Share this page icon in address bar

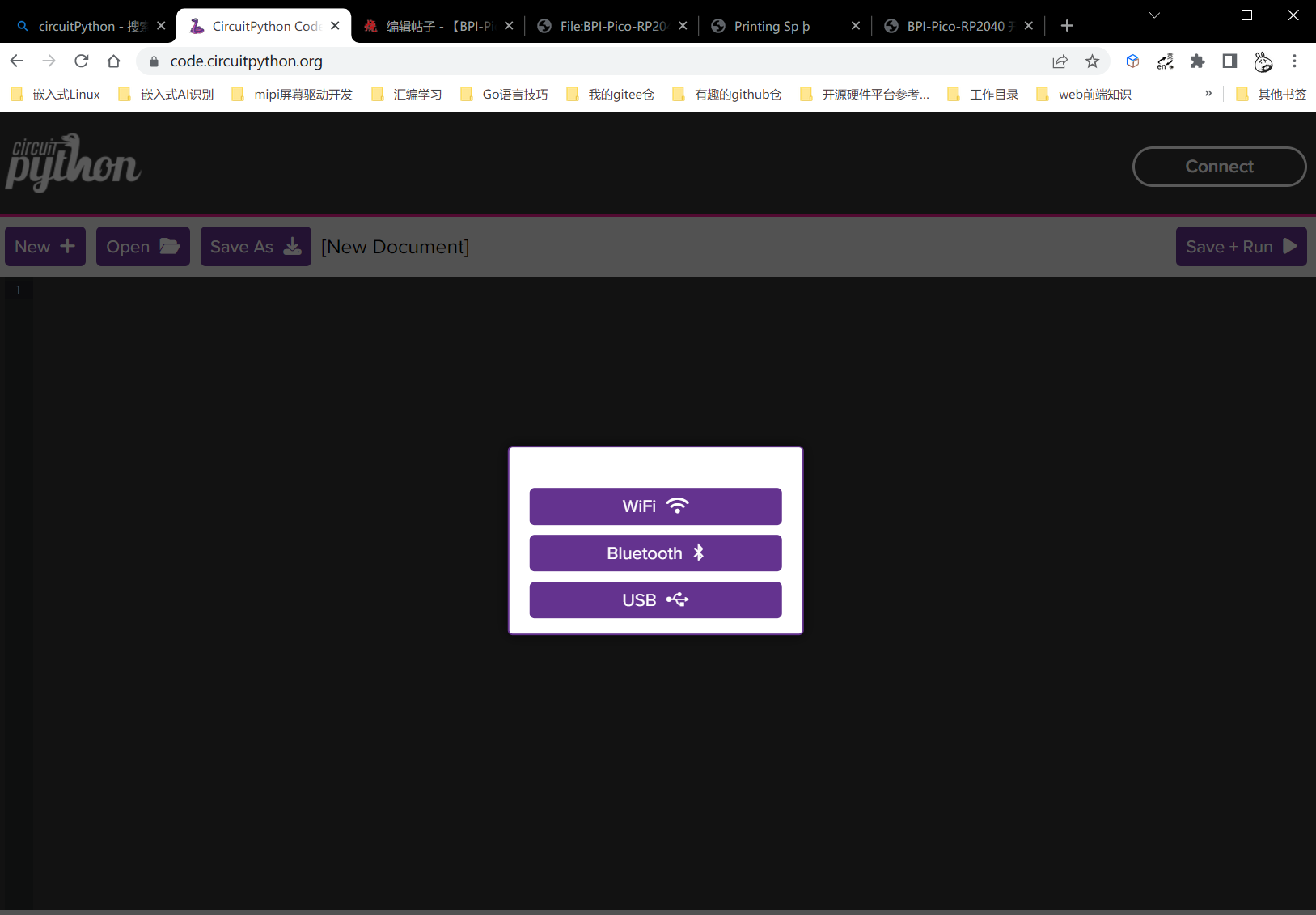click(1060, 61)
